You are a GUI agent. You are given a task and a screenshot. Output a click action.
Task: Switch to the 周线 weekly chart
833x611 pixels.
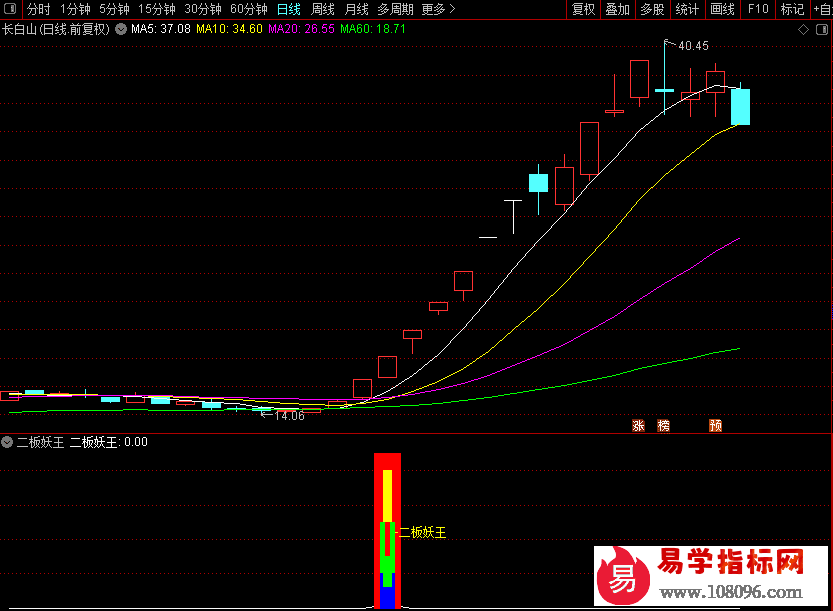click(322, 9)
